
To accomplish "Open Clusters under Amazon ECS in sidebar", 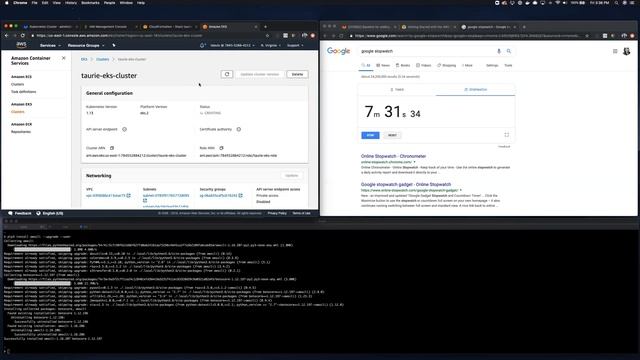I will (18, 84).
